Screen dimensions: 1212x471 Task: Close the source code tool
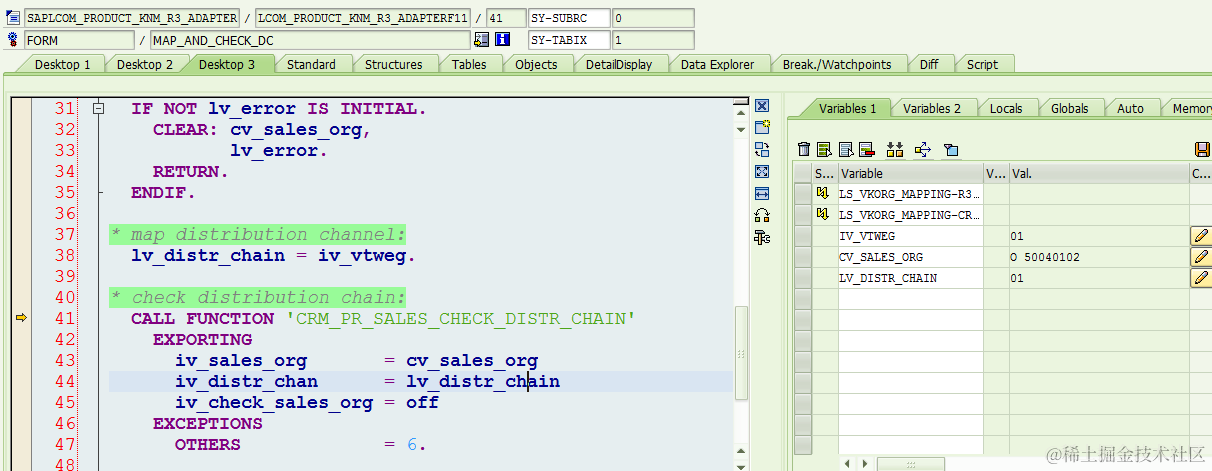pyautogui.click(x=762, y=106)
